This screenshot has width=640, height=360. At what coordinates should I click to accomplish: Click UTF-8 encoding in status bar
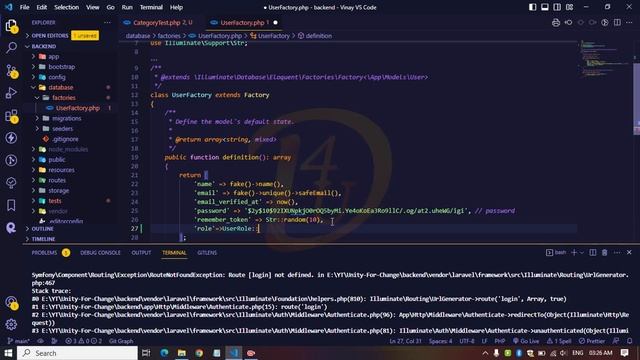[x=467, y=341]
